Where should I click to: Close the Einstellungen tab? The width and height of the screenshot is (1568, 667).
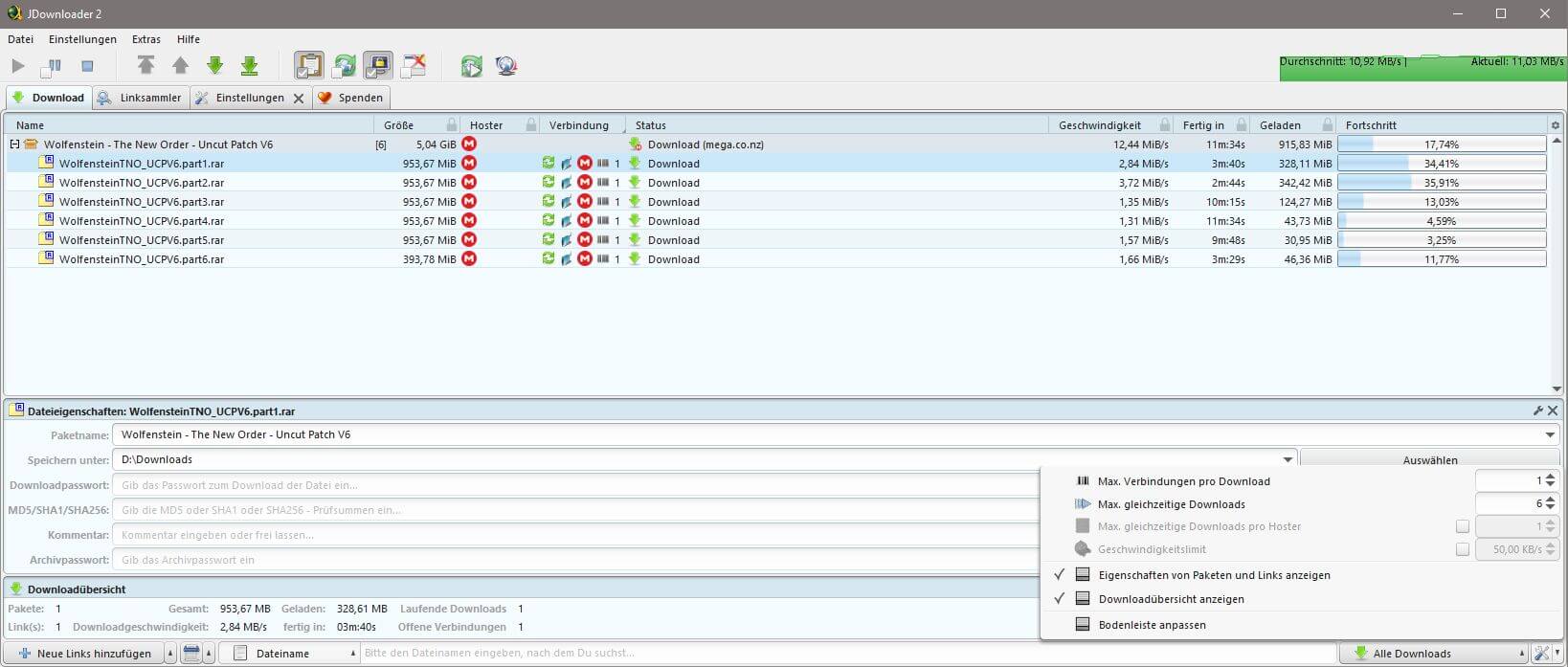click(299, 98)
